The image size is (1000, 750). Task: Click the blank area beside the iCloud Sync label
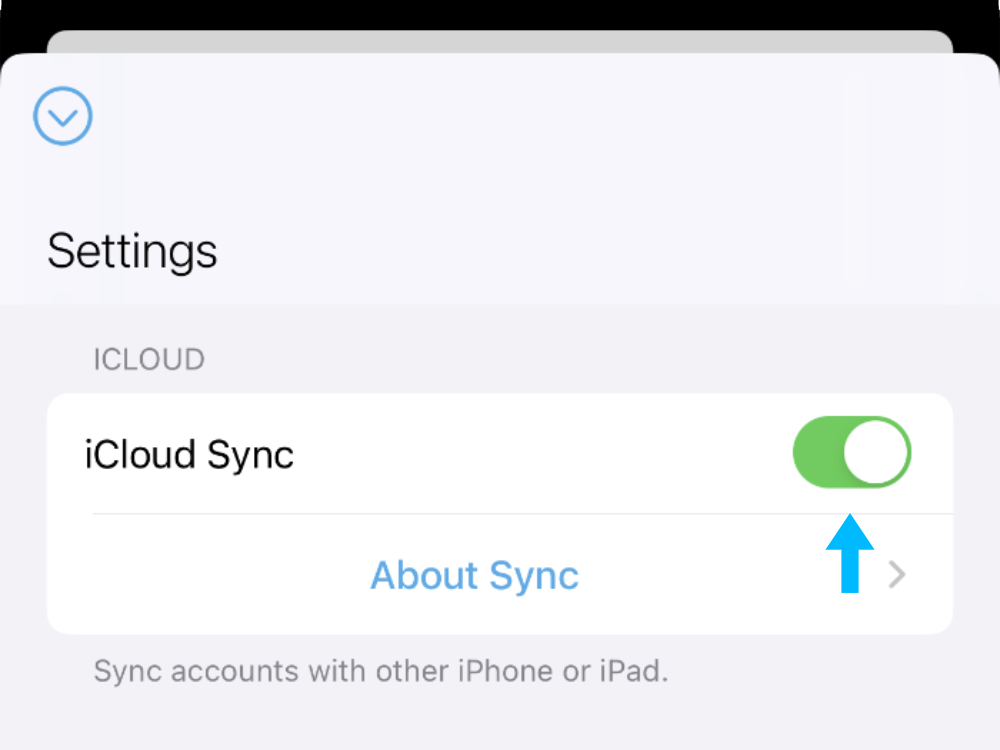click(x=542, y=453)
